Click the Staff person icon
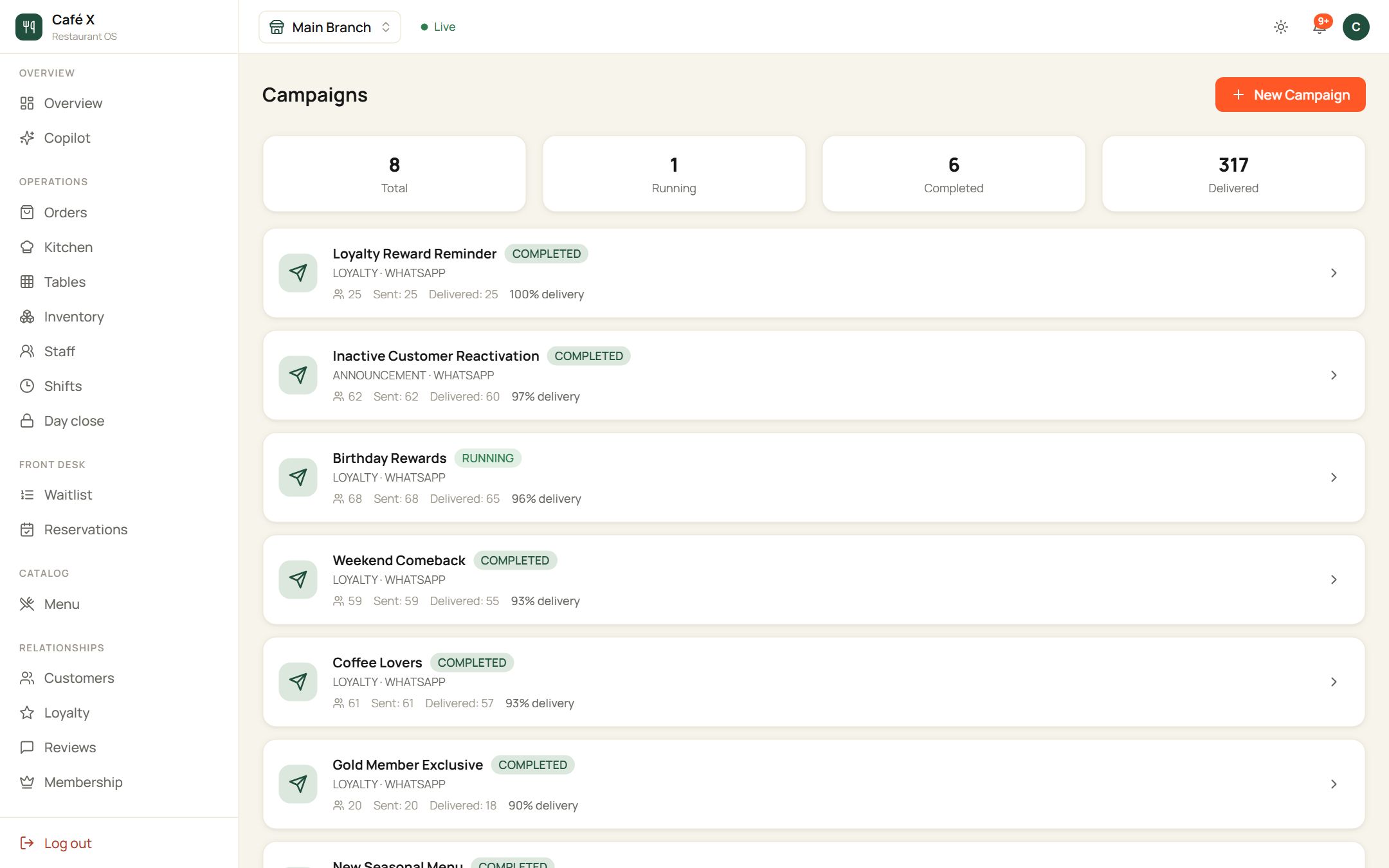This screenshot has width=1389, height=868. (27, 352)
